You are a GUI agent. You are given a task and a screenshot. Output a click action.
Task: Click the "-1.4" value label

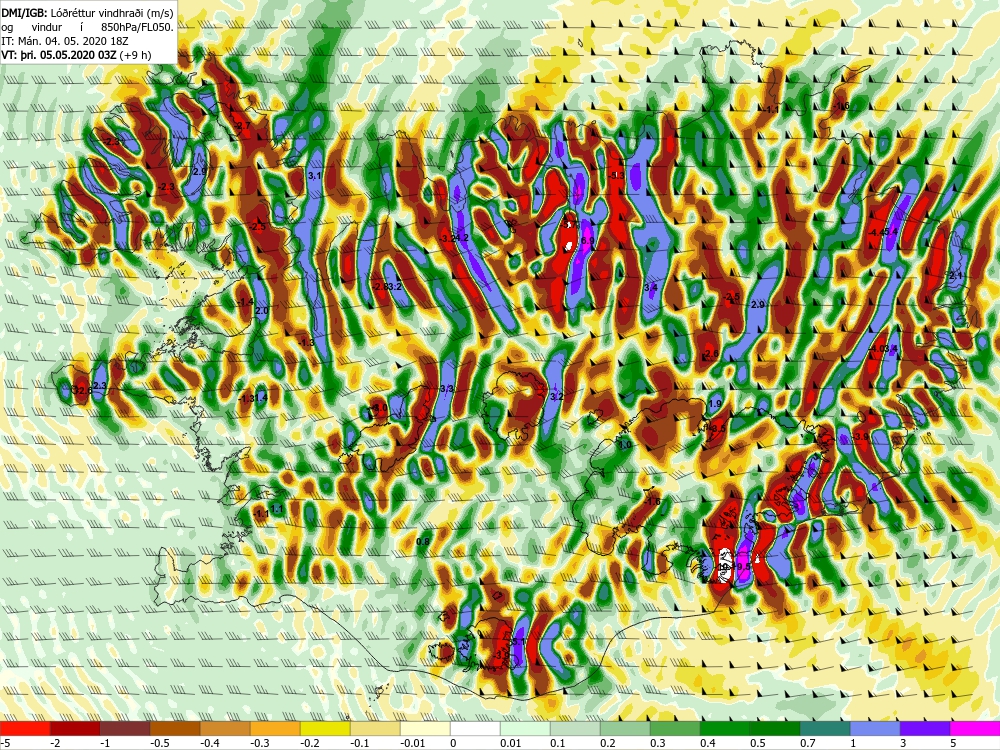point(246,302)
